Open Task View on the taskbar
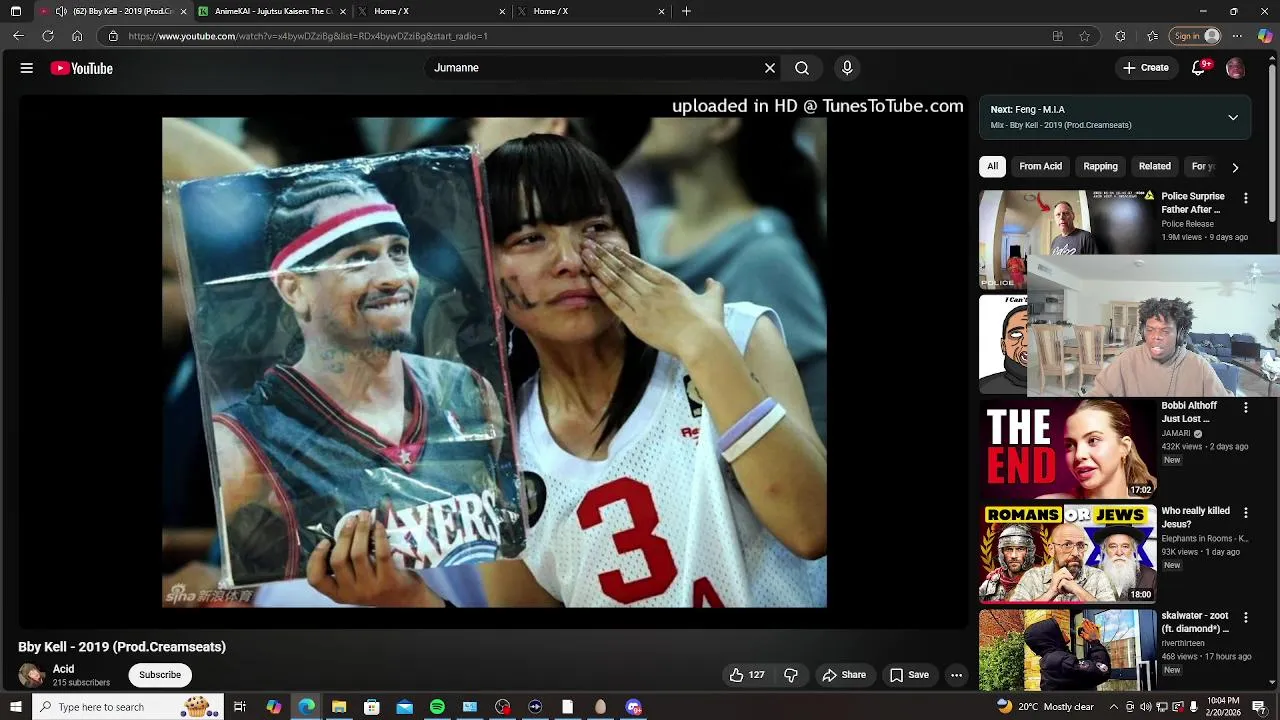The width and height of the screenshot is (1280, 720). coord(240,707)
